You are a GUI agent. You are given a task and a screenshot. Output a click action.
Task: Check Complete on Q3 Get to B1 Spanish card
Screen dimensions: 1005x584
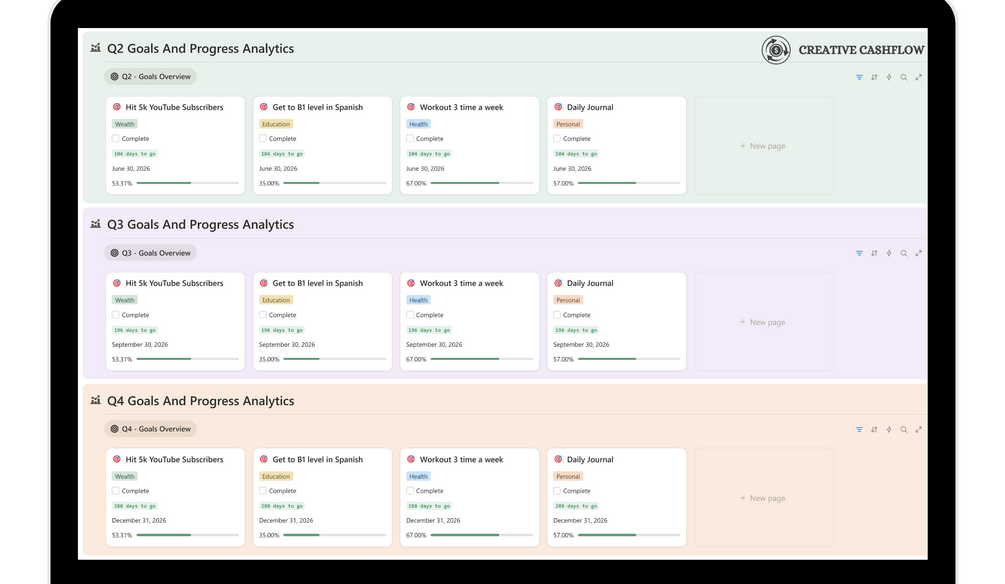(x=263, y=315)
